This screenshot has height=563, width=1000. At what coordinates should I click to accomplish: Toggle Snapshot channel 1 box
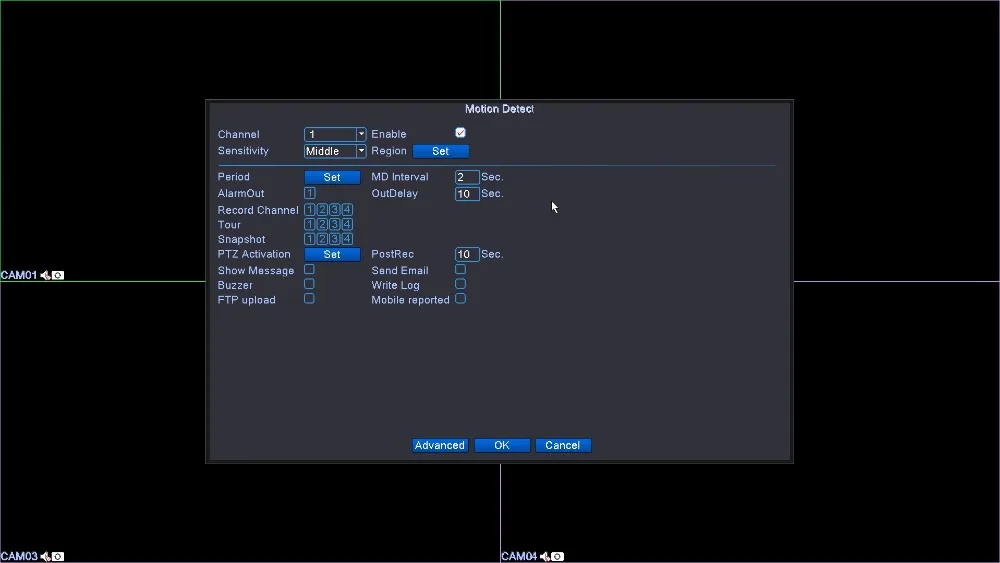pyautogui.click(x=309, y=239)
